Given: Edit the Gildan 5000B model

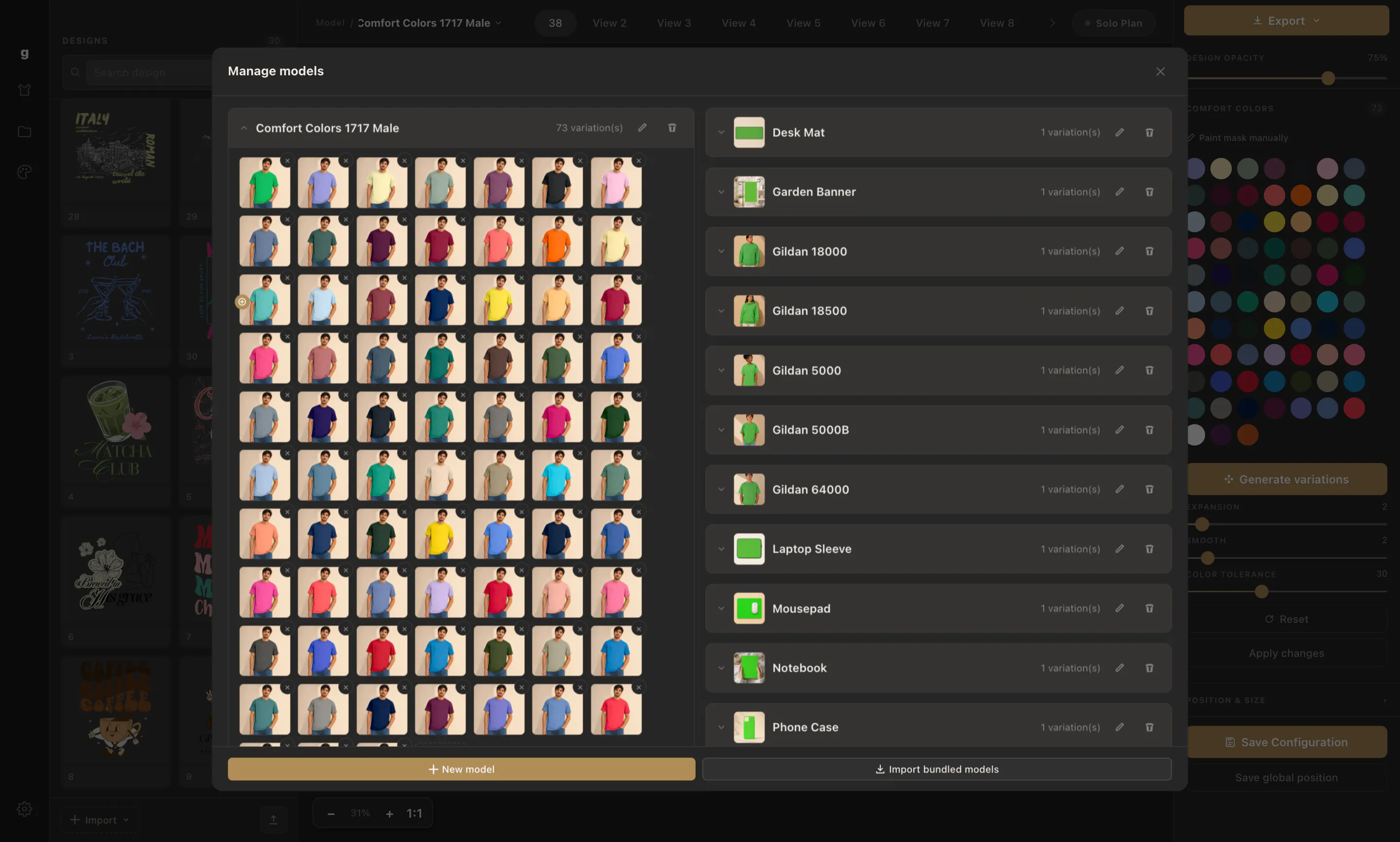Looking at the screenshot, I should (x=1119, y=430).
